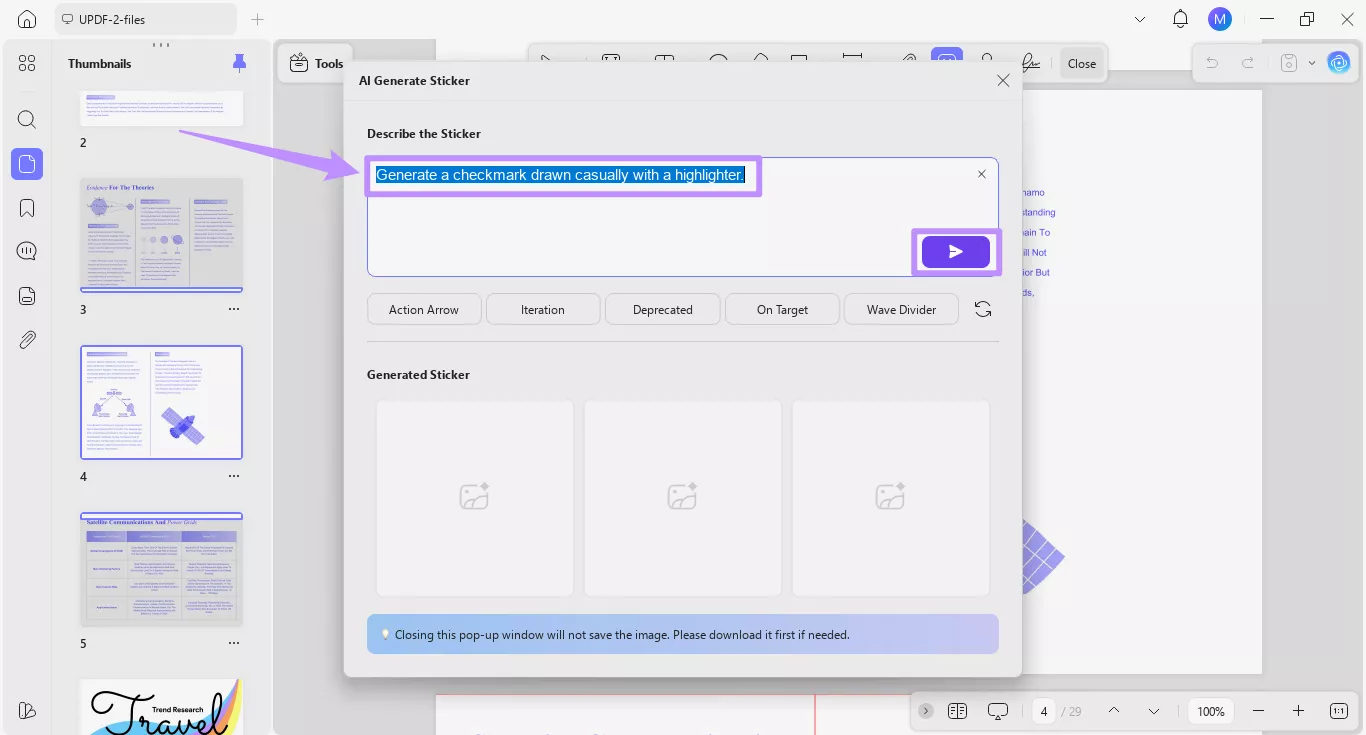Viewport: 1366px width, 735px height.
Task: Open the more options menu for page 3
Action: [x=234, y=310]
